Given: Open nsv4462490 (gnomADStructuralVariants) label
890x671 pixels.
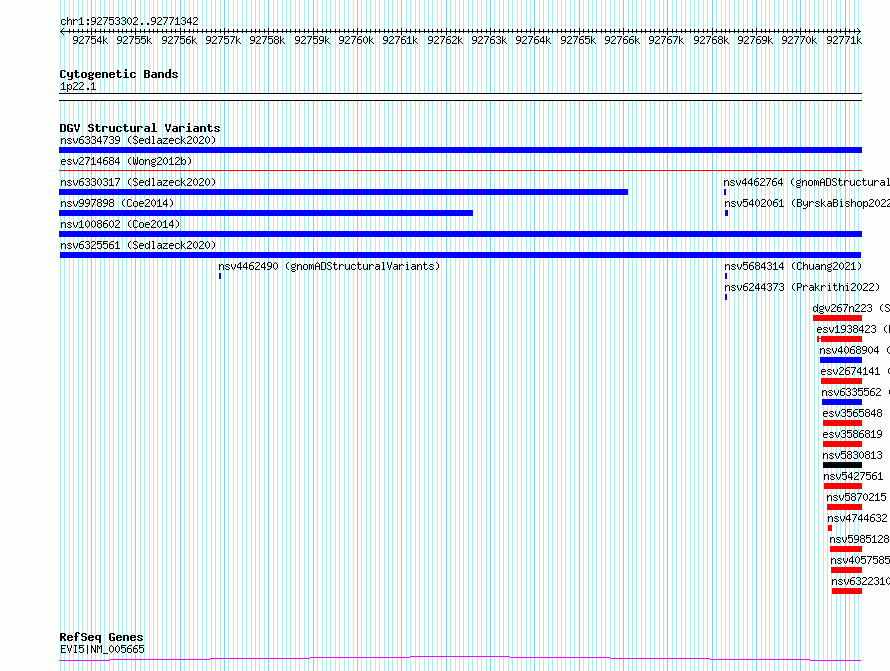Looking at the screenshot, I should coord(329,266).
